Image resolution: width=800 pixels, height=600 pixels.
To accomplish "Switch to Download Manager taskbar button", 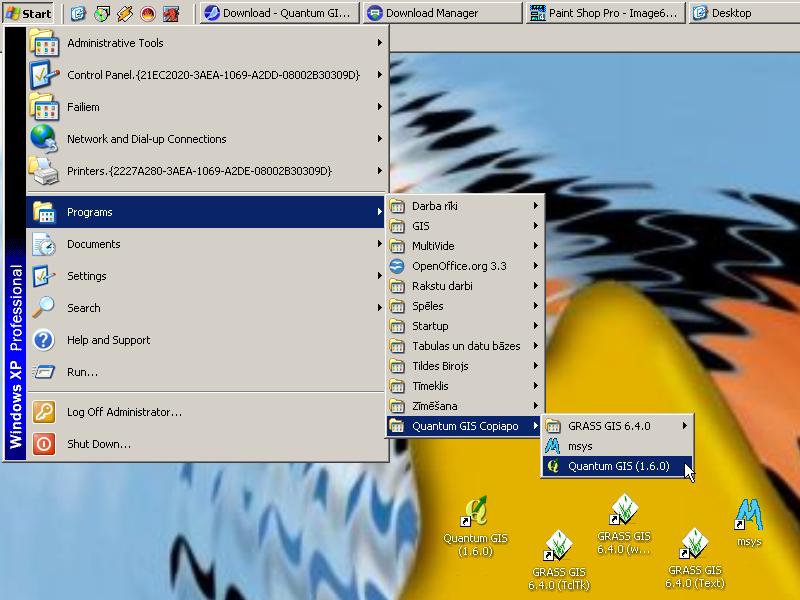I will point(442,13).
